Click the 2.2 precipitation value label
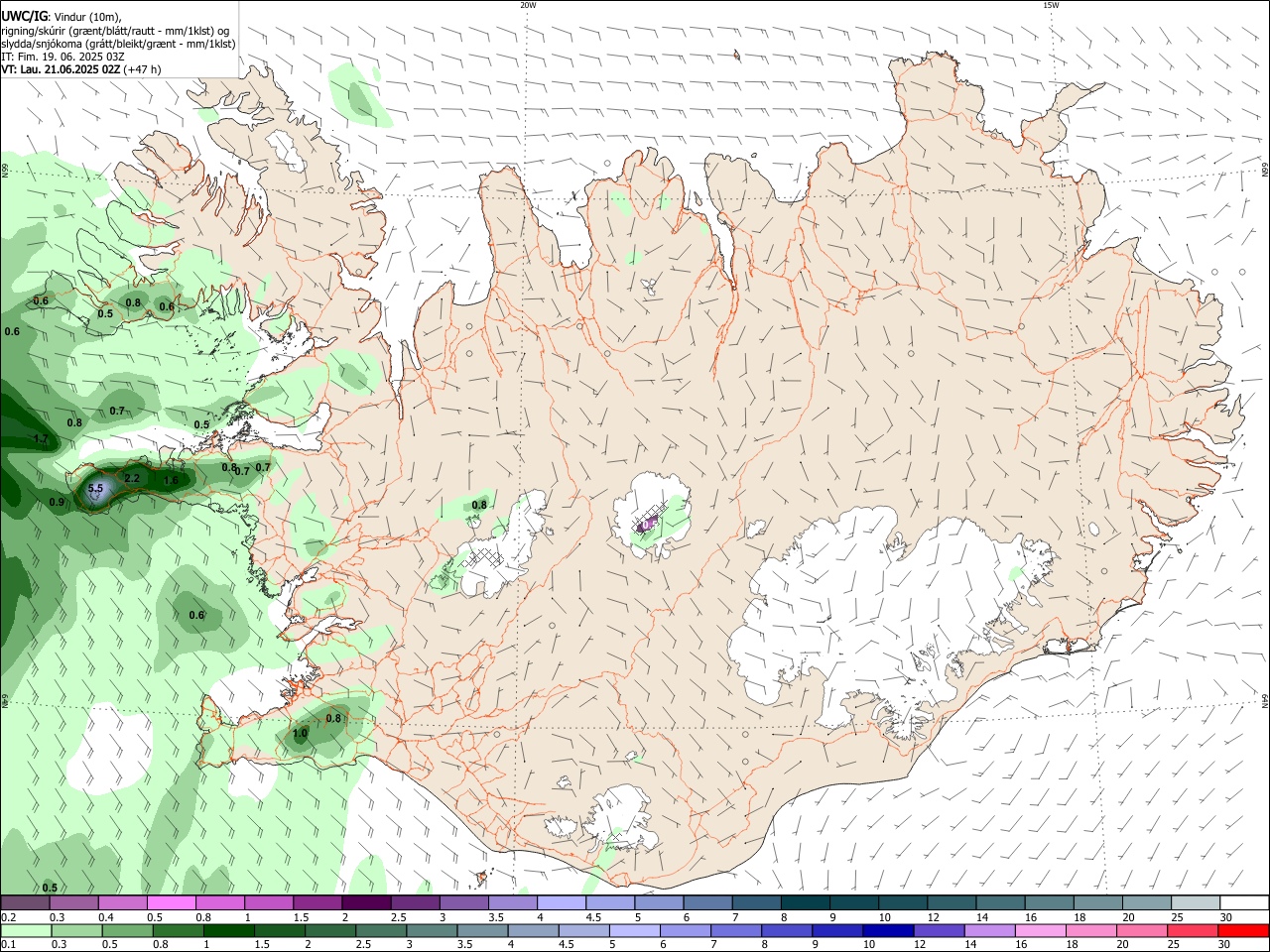The width and height of the screenshot is (1270, 952). pyautogui.click(x=132, y=478)
